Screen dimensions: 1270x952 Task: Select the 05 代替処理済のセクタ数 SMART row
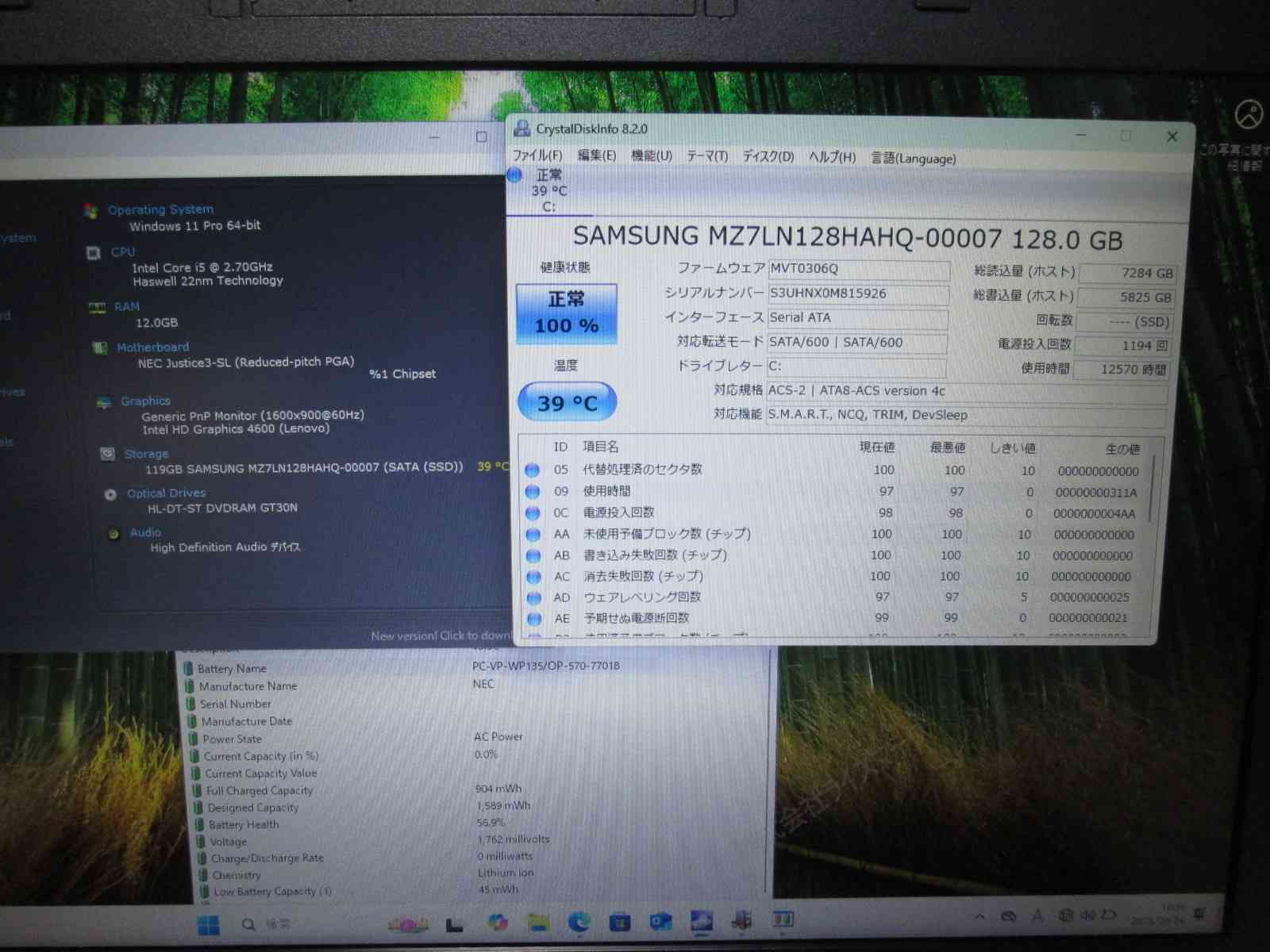tap(642, 469)
